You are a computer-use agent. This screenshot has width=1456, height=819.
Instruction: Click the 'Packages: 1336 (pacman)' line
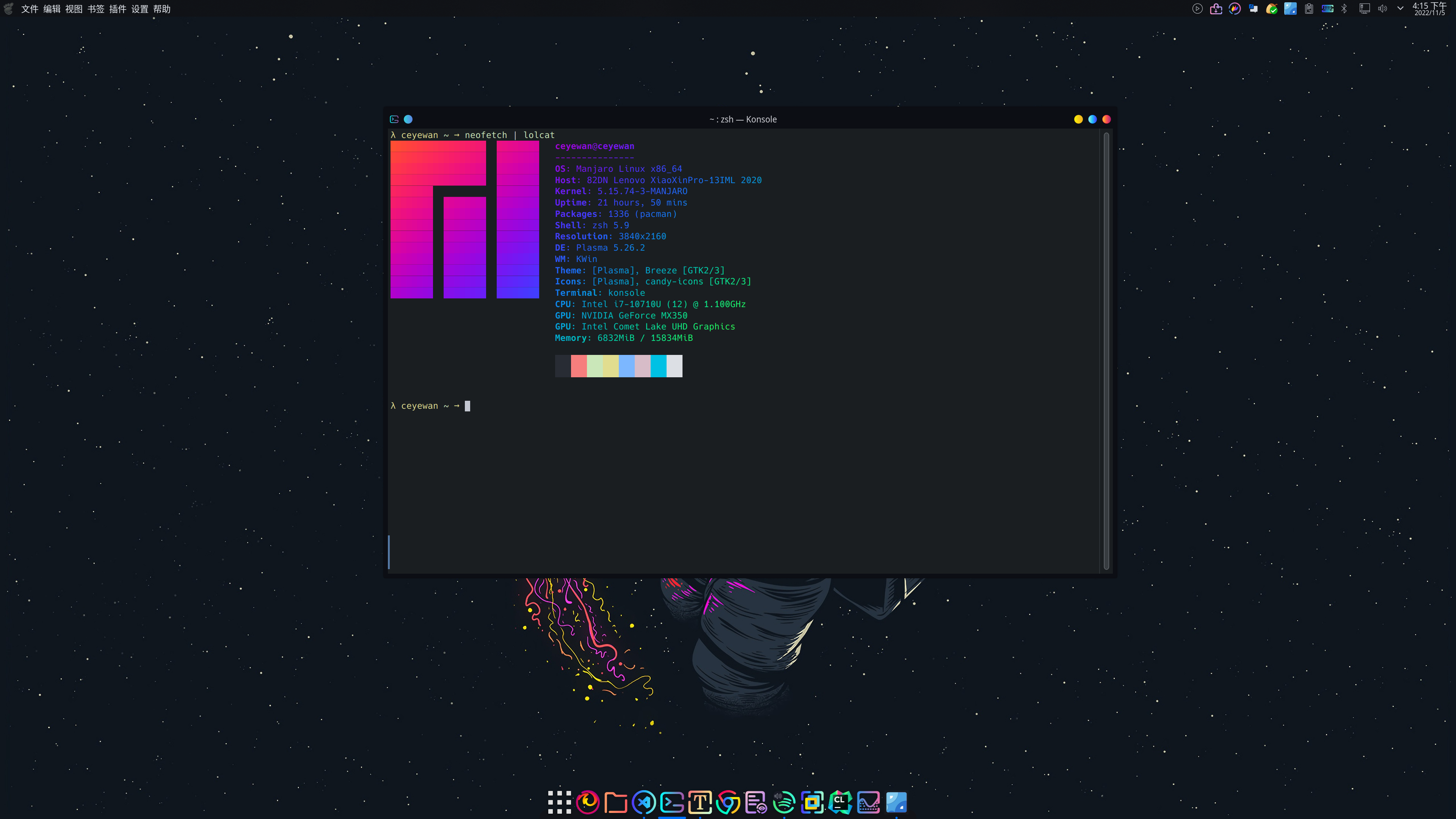(615, 214)
